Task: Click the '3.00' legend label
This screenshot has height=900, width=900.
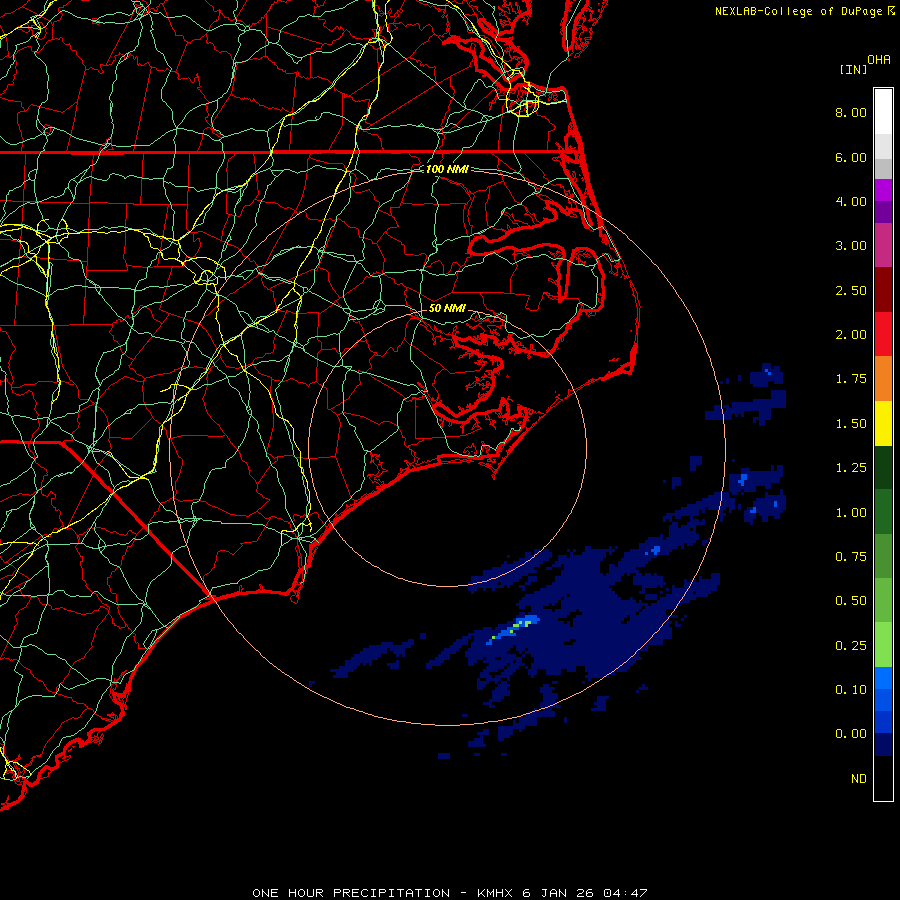Action: (x=851, y=246)
